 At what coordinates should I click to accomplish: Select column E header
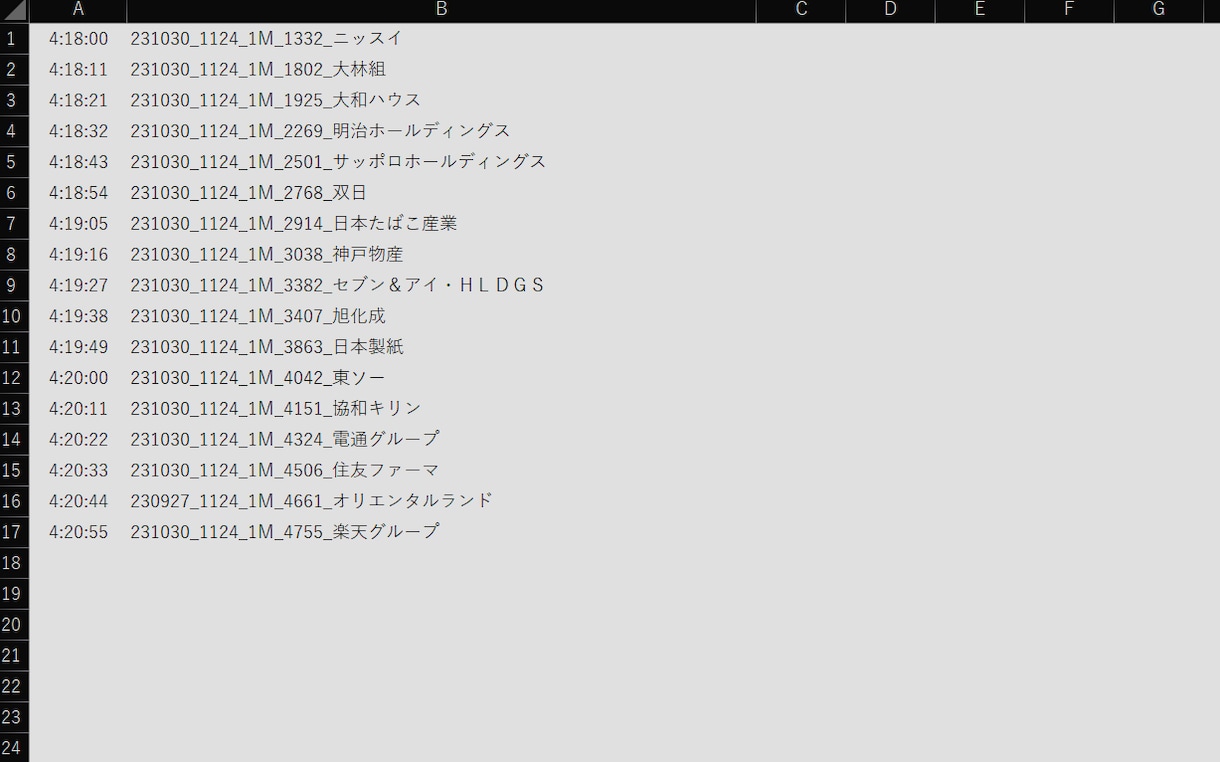click(x=979, y=10)
